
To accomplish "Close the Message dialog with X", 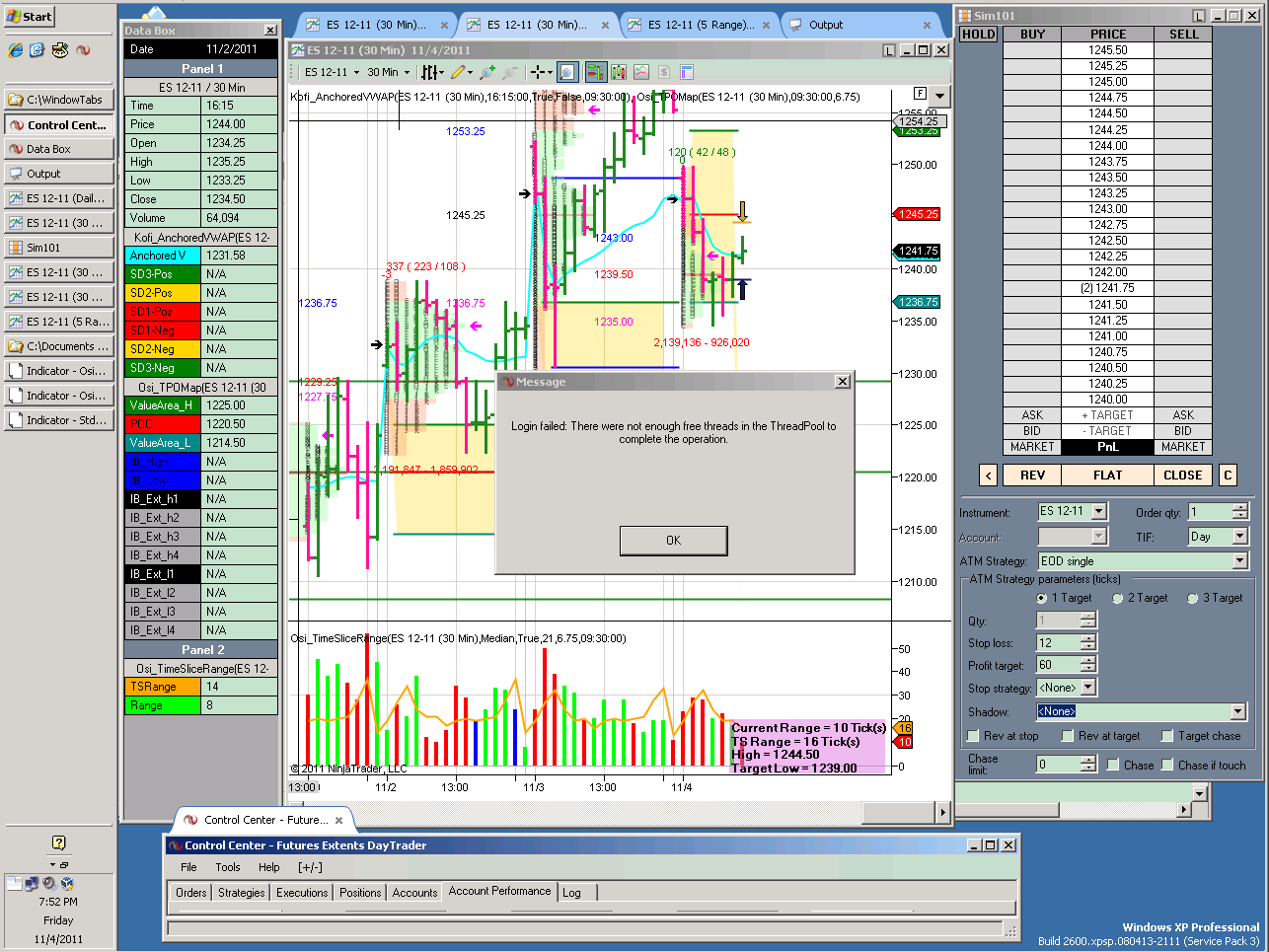I will [843, 382].
